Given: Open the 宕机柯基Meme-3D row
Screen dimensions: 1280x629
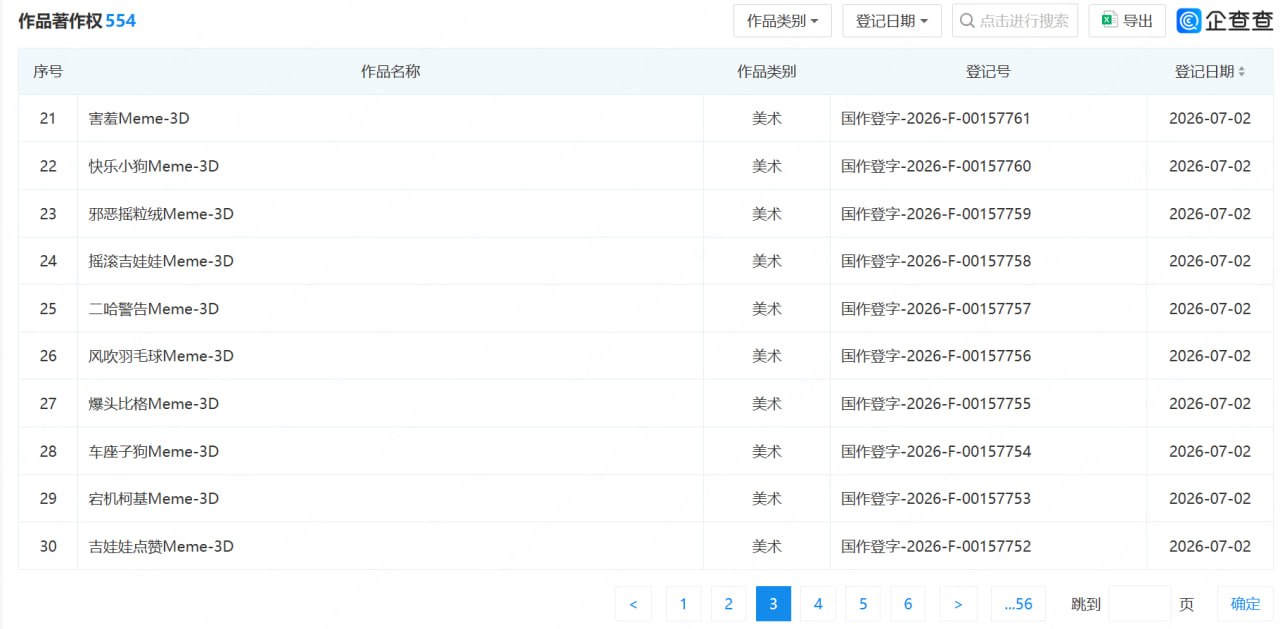Looking at the screenshot, I should (x=646, y=498).
